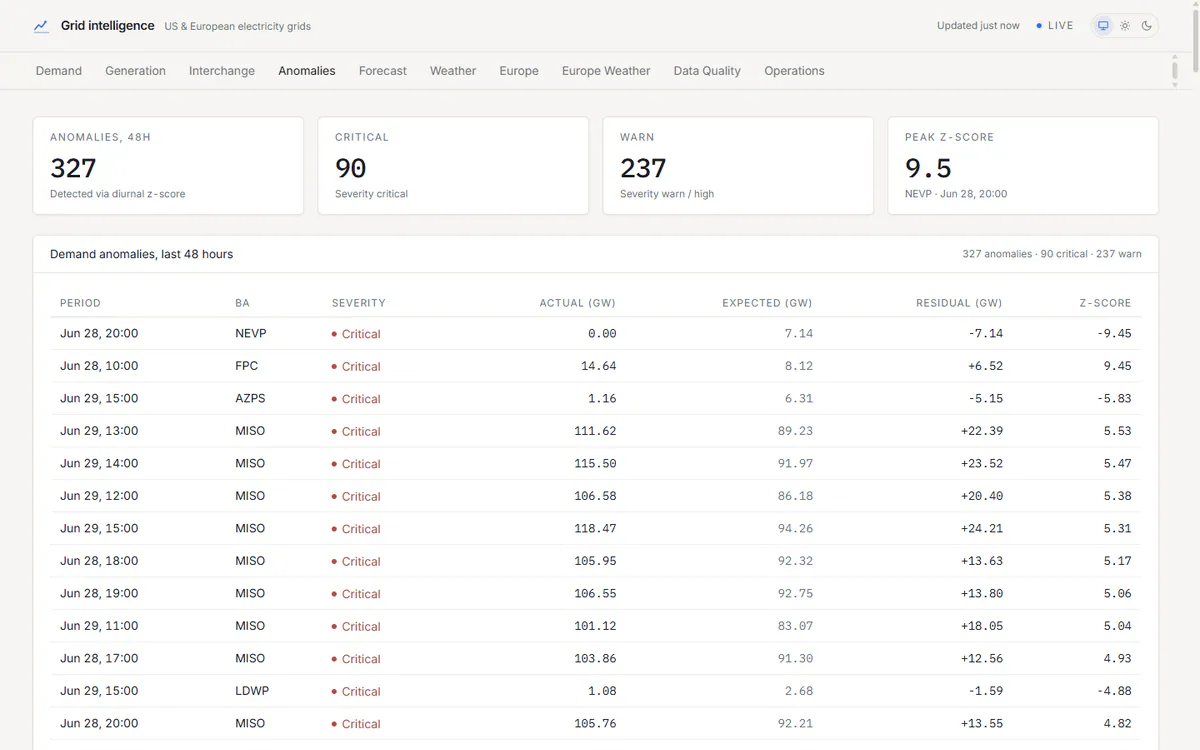Select the Anomalies tab
Viewport: 1200px width, 750px height.
[307, 71]
